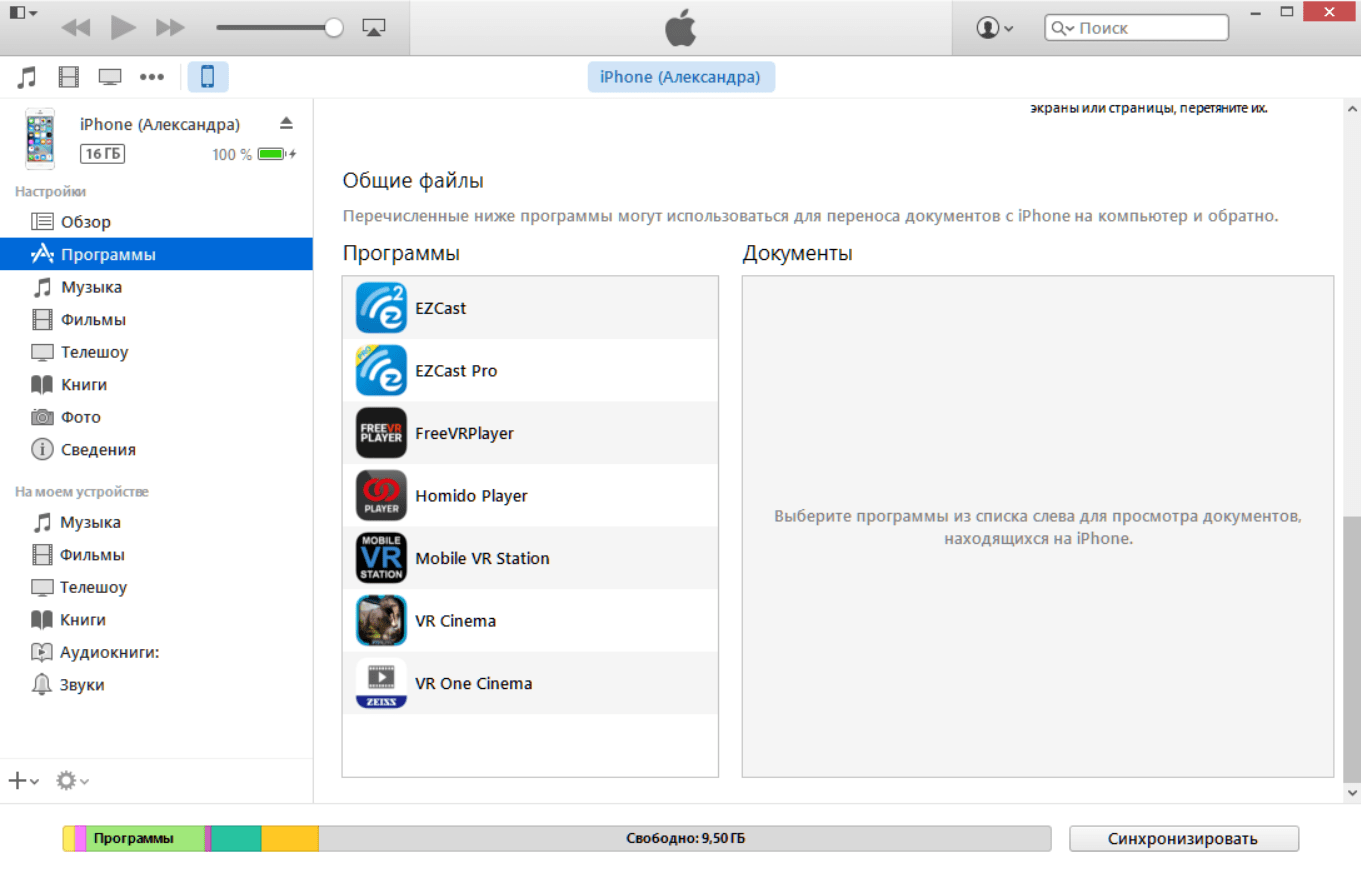Click the Homido Player app icon
1361x870 pixels.
coord(381,495)
